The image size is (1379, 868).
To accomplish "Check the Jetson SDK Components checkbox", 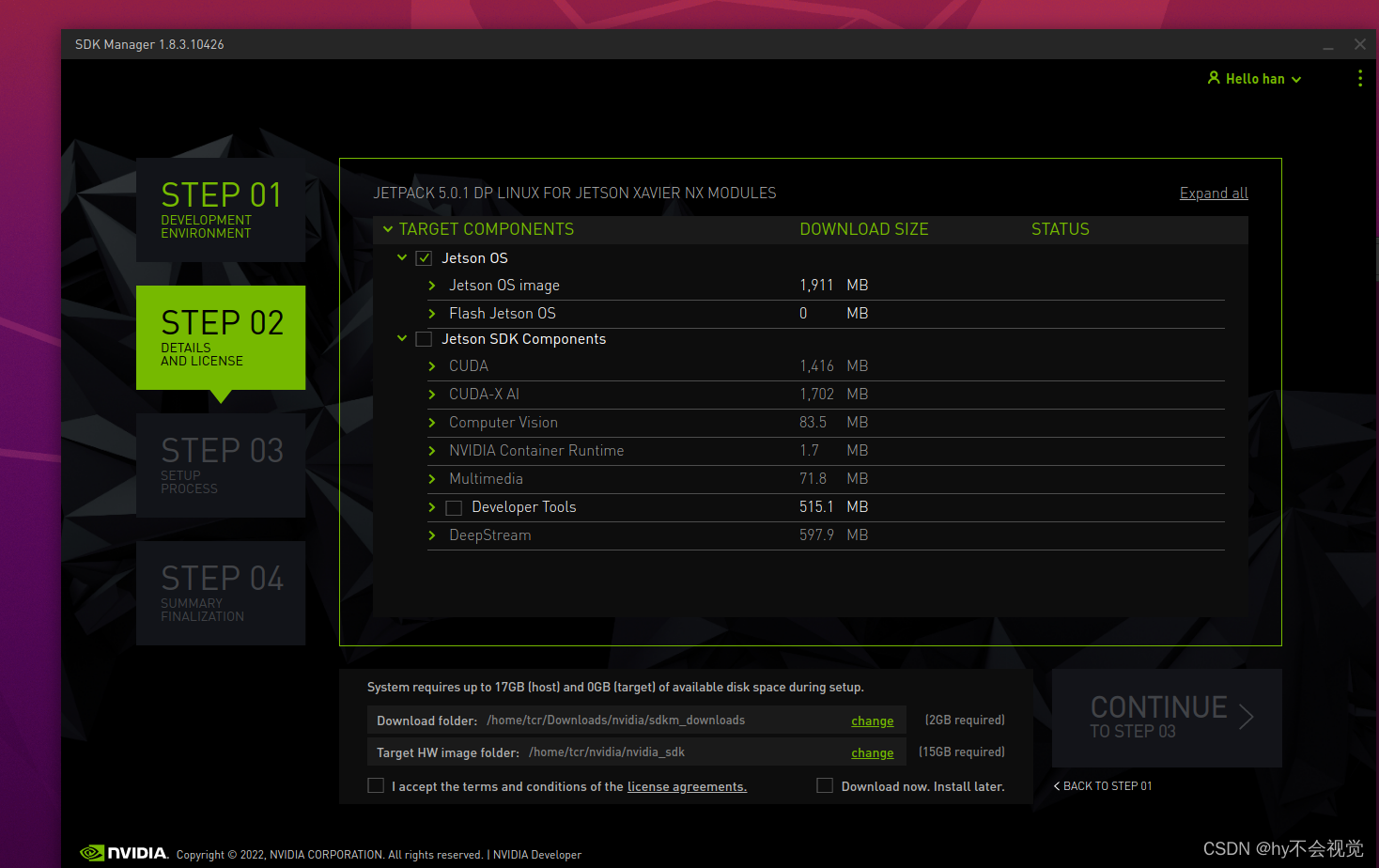I will pos(424,339).
